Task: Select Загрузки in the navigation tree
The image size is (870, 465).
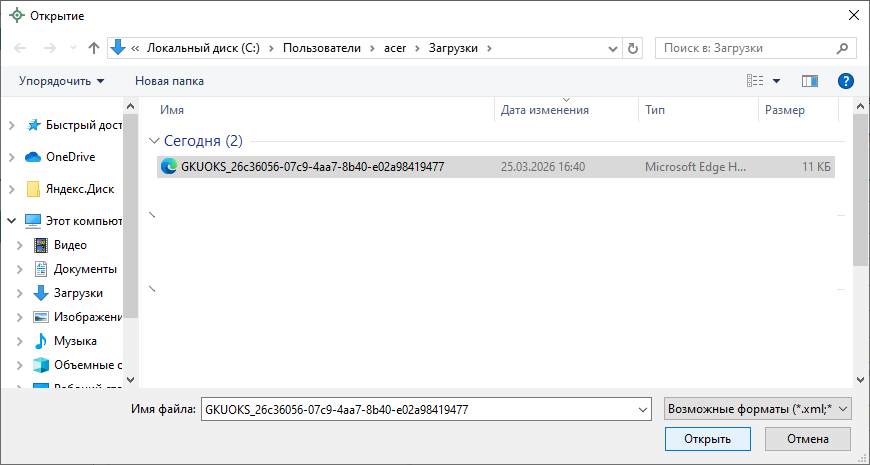Action: coord(78,293)
